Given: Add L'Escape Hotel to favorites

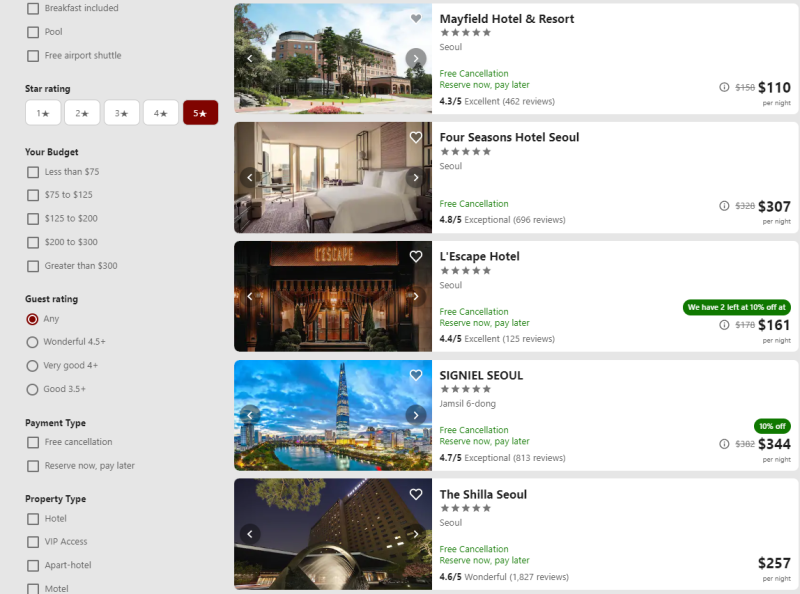Looking at the screenshot, I should click(x=416, y=256).
